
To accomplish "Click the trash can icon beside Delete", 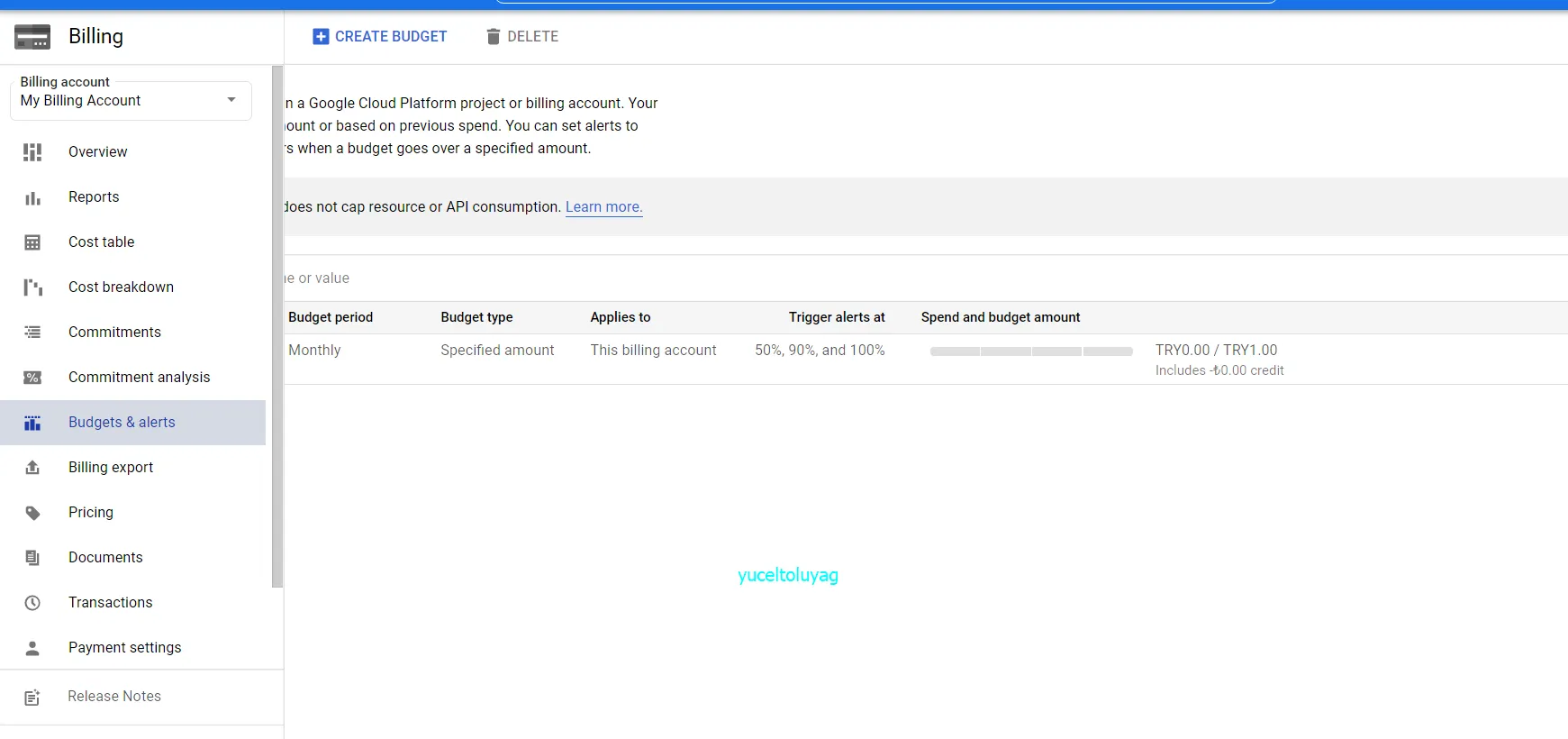I will (493, 37).
